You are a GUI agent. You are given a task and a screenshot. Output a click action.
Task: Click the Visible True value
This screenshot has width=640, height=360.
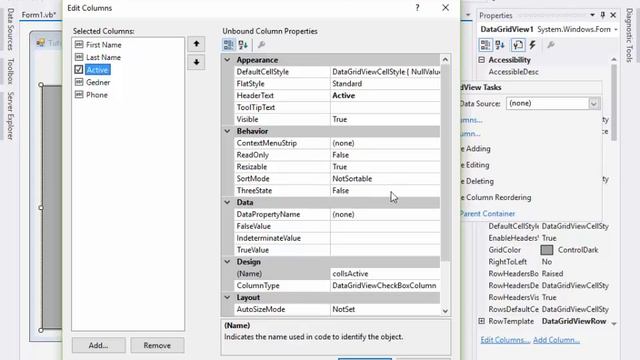point(385,119)
